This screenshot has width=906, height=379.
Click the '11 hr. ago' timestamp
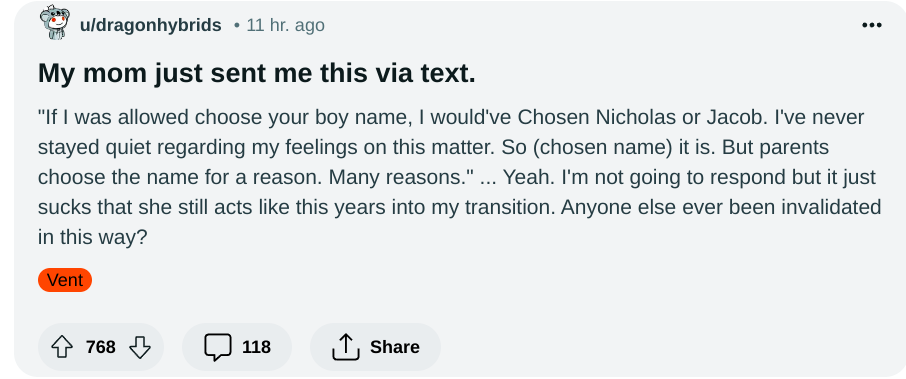285,25
